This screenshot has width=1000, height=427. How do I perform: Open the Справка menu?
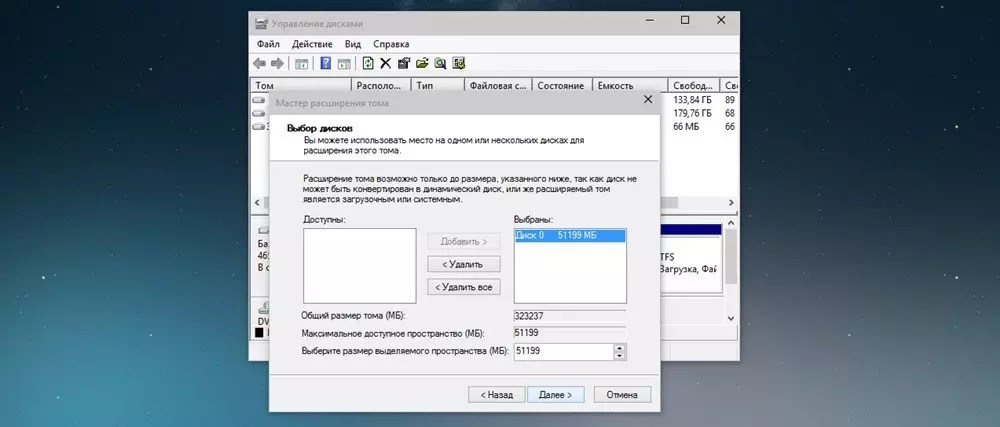(x=391, y=44)
